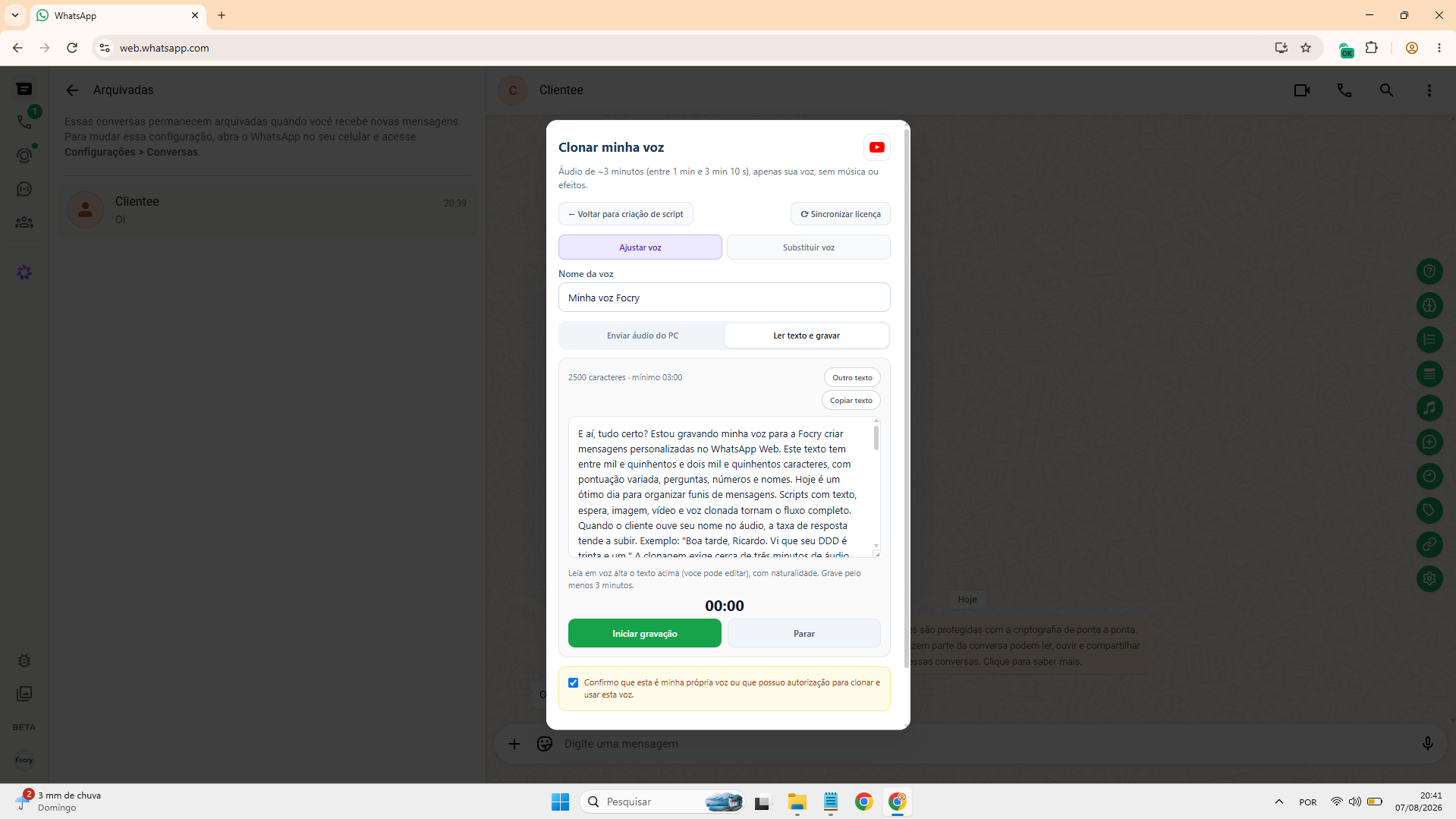1456x819 pixels.
Task: Click the chain link extension icon
Action: (x=1429, y=544)
